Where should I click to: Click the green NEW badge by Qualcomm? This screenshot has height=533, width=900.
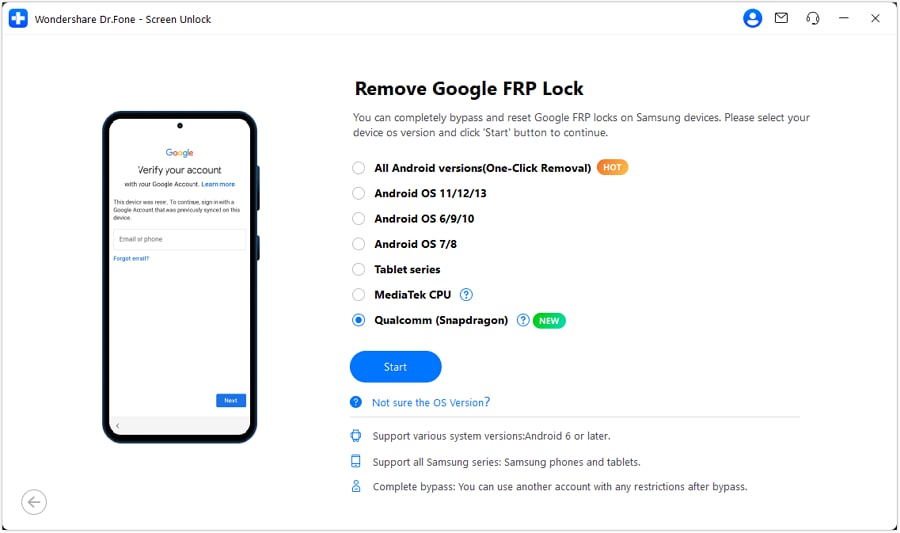coord(549,321)
